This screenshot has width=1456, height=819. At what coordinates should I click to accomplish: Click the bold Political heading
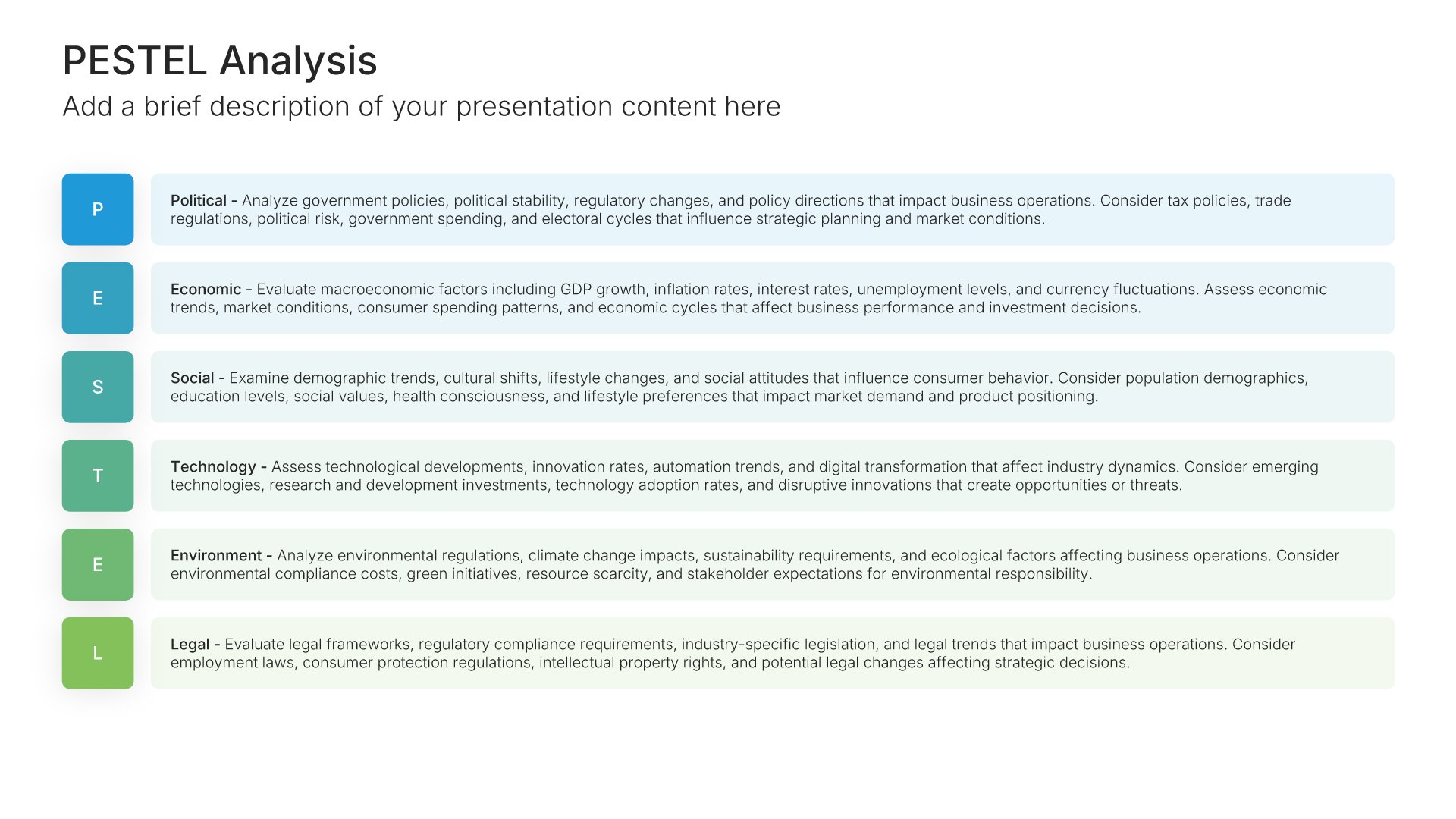coord(199,201)
